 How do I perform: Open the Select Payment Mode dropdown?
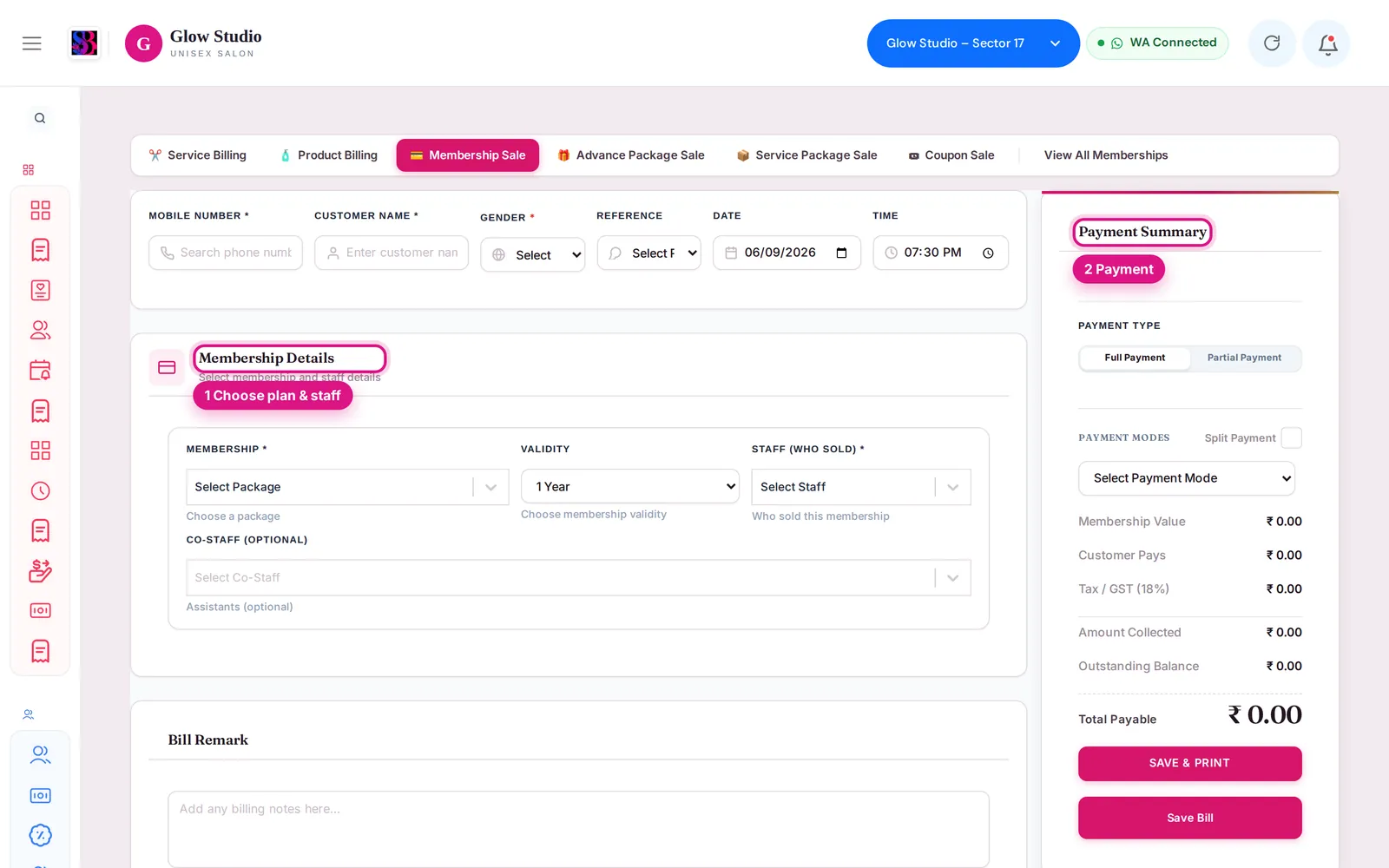click(1187, 478)
